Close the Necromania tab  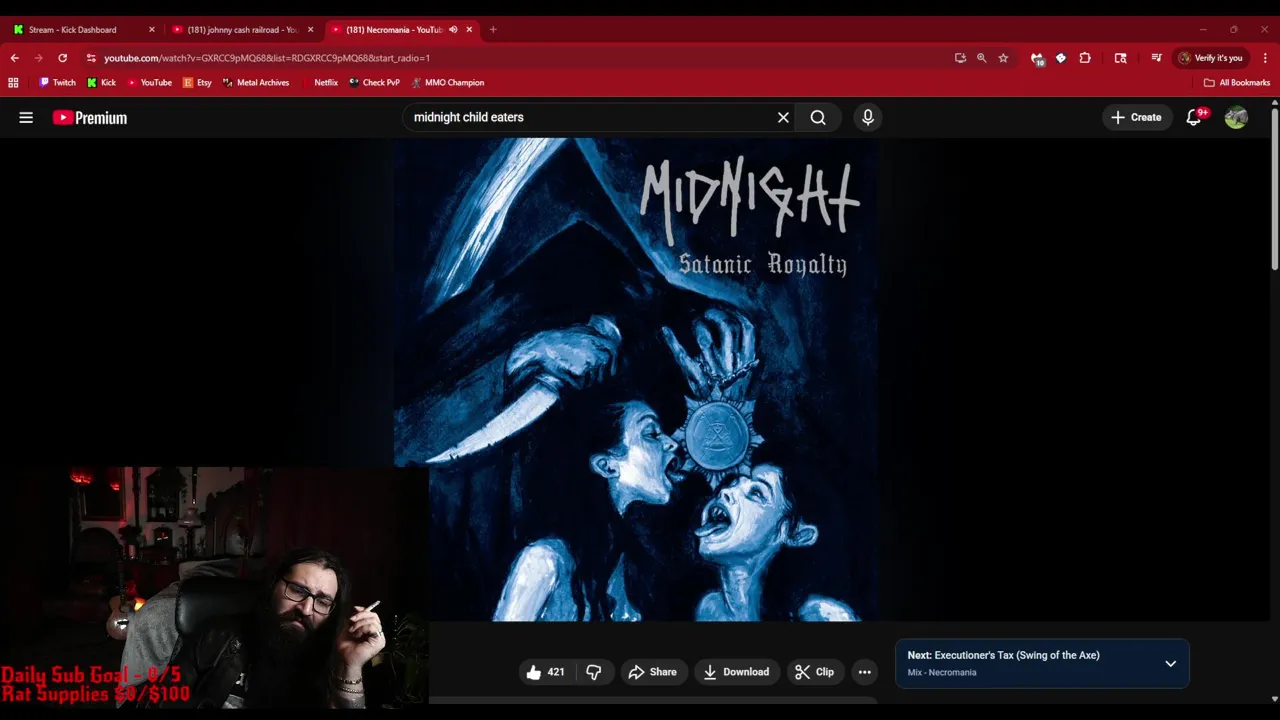[x=469, y=30]
